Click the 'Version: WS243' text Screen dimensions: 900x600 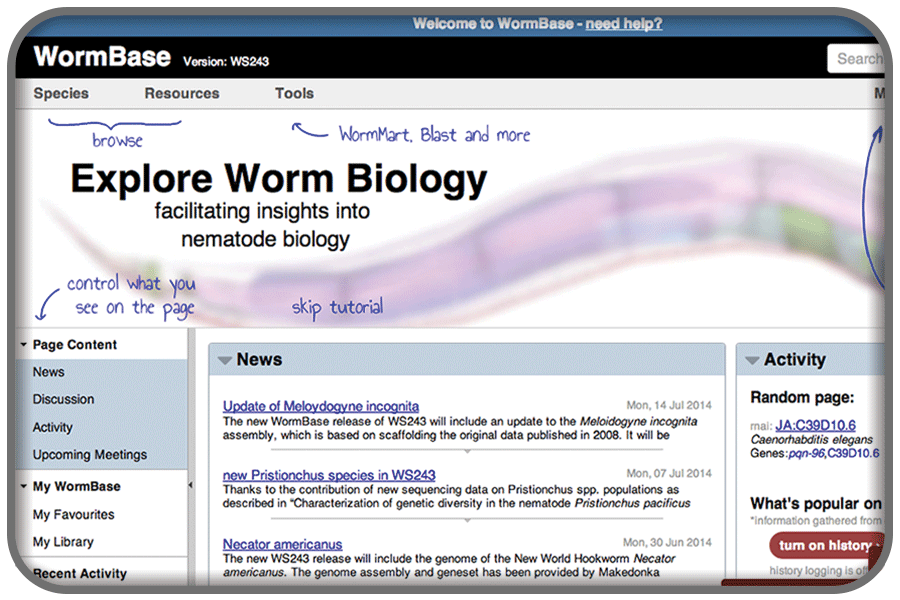pos(226,61)
